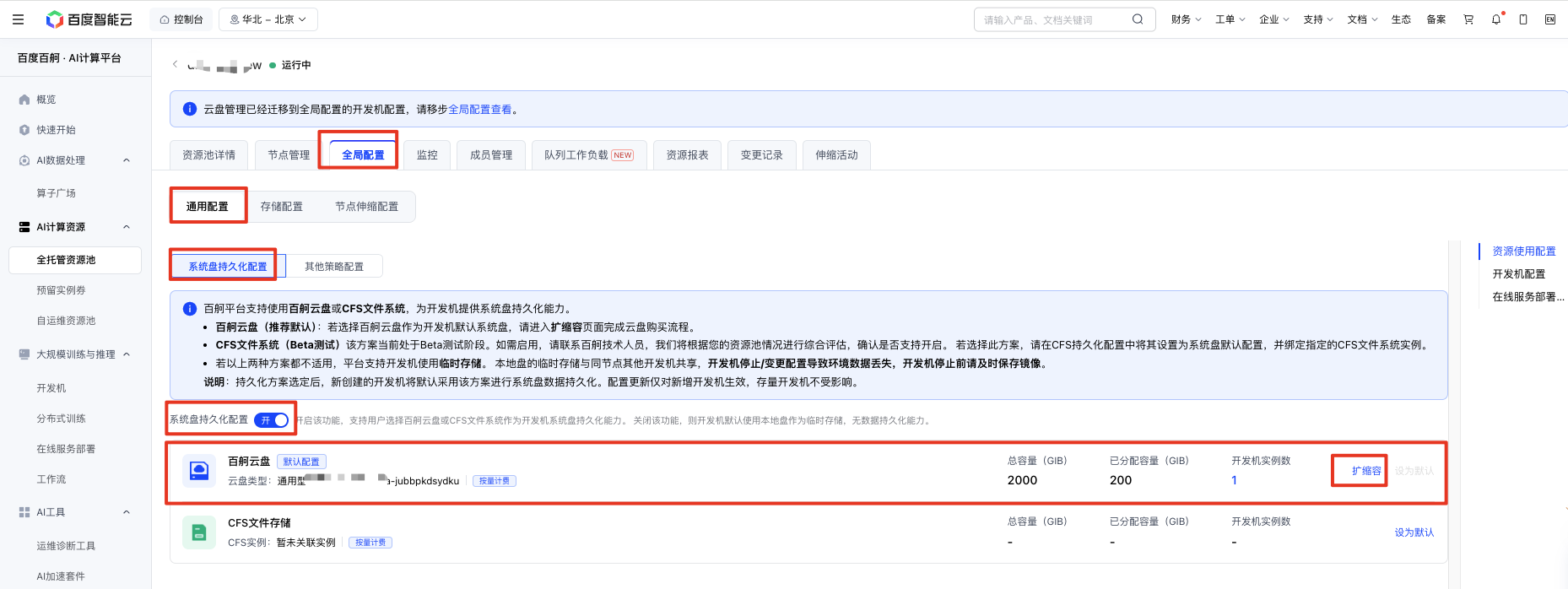Click the back arrow beside the pool name
The image size is (1568, 589).
pyautogui.click(x=175, y=64)
